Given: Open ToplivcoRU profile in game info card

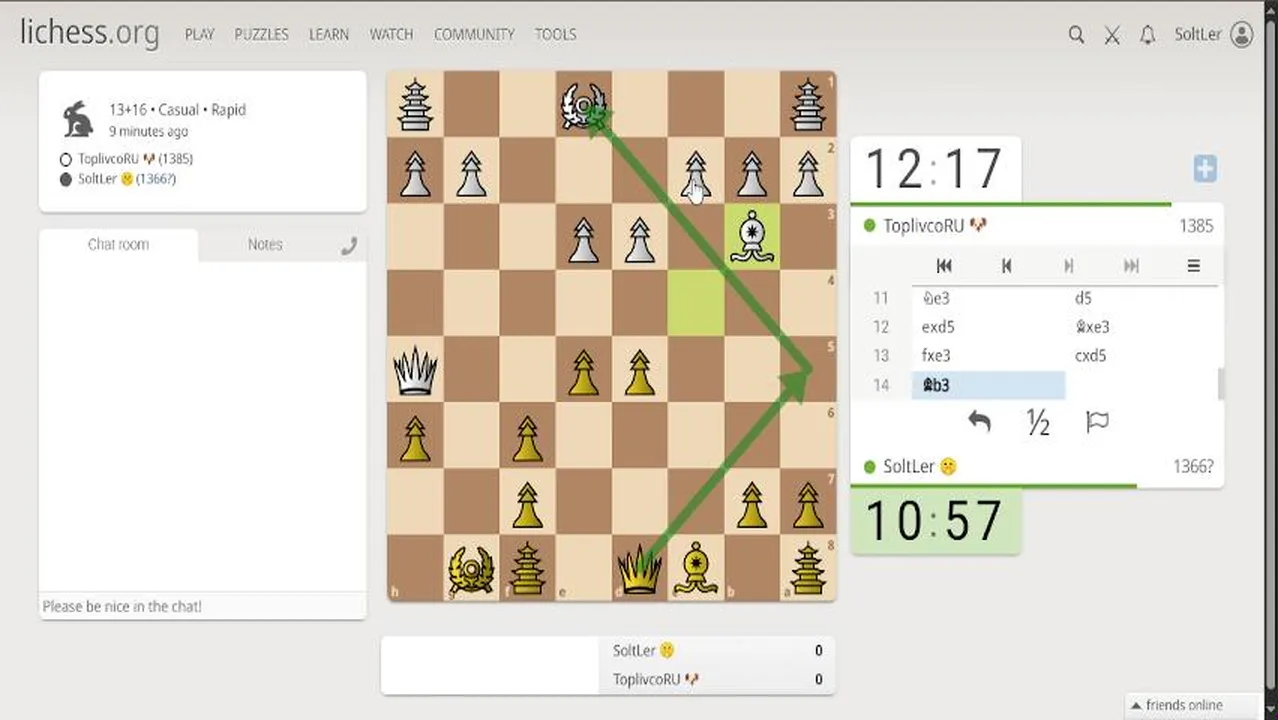Looking at the screenshot, I should pyautogui.click(x=135, y=159).
